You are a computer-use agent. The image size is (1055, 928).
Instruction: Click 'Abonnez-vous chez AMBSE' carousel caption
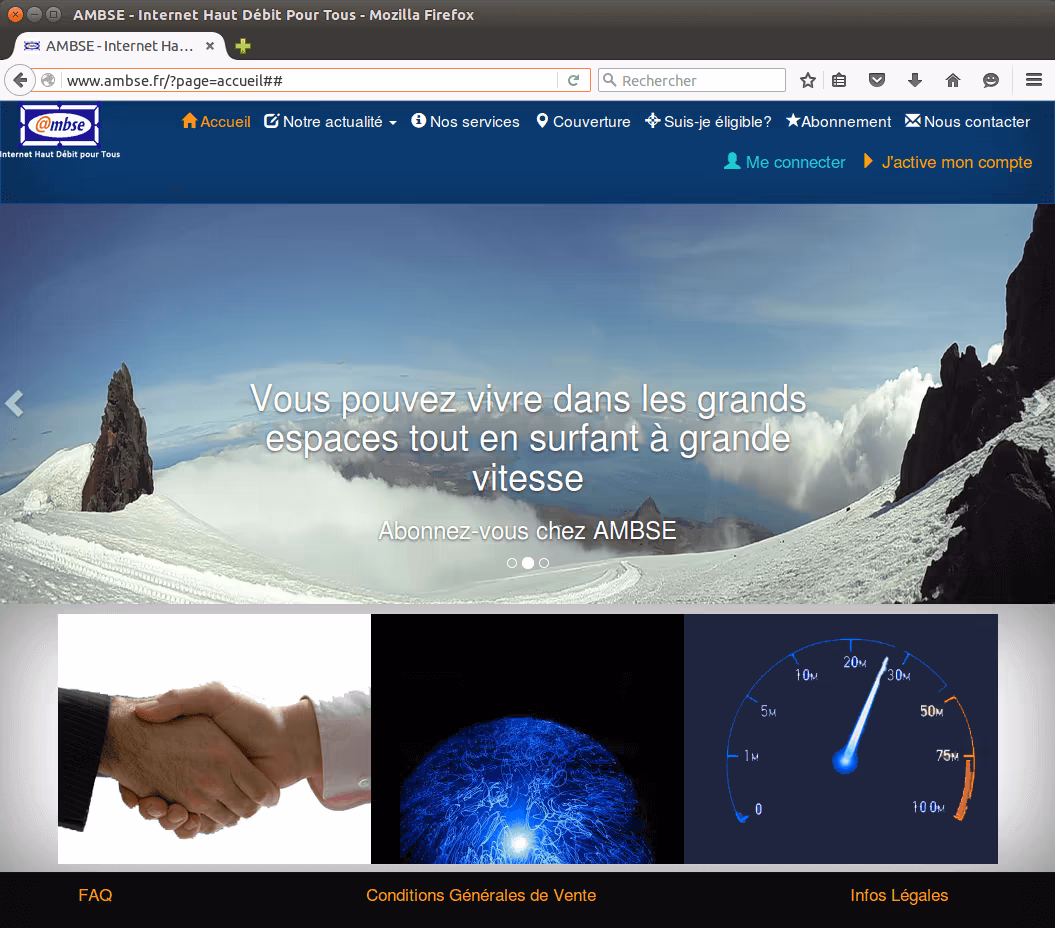click(x=528, y=531)
